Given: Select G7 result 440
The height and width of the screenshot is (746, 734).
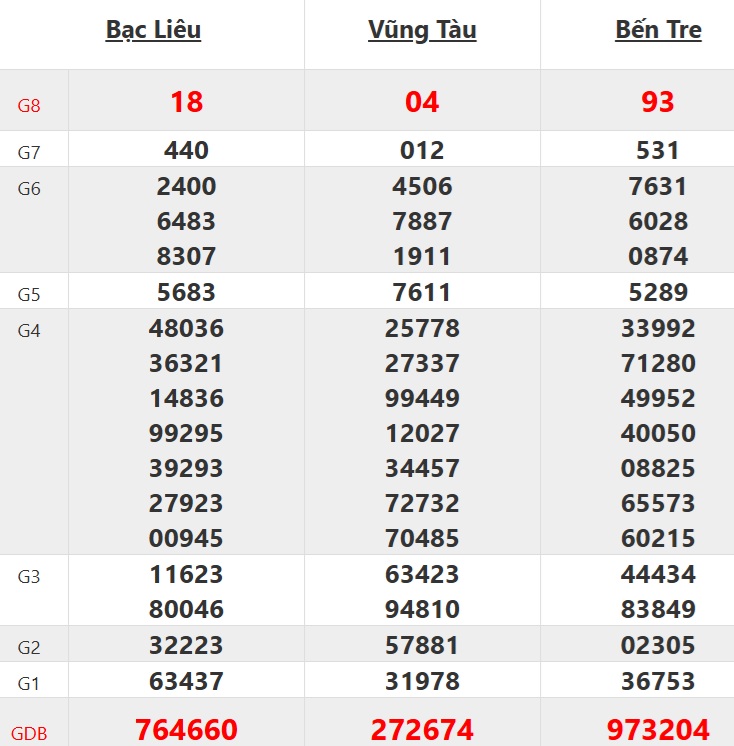Looking at the screenshot, I should tap(186, 150).
